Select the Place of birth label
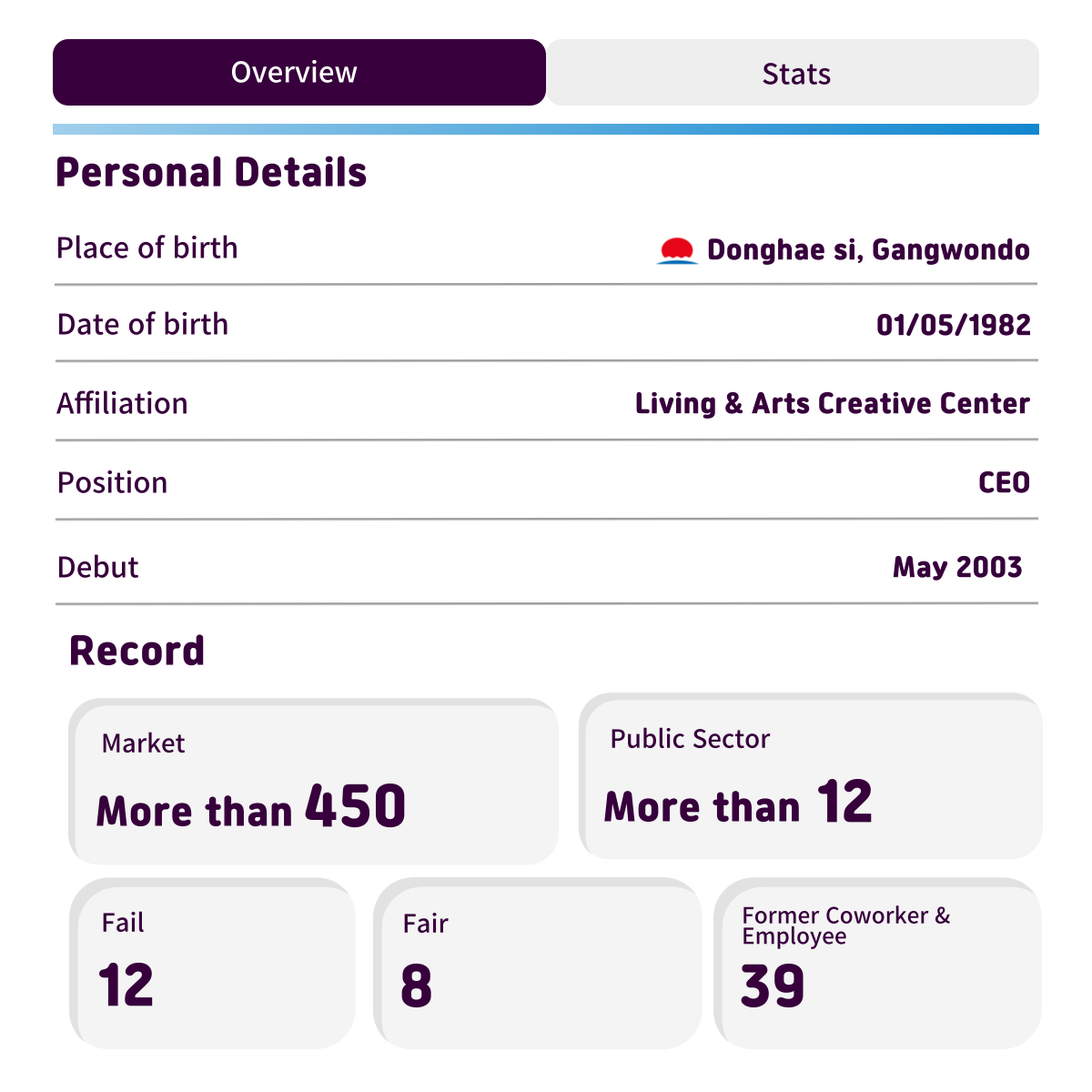Screen dimensions: 1092x1092 [147, 248]
